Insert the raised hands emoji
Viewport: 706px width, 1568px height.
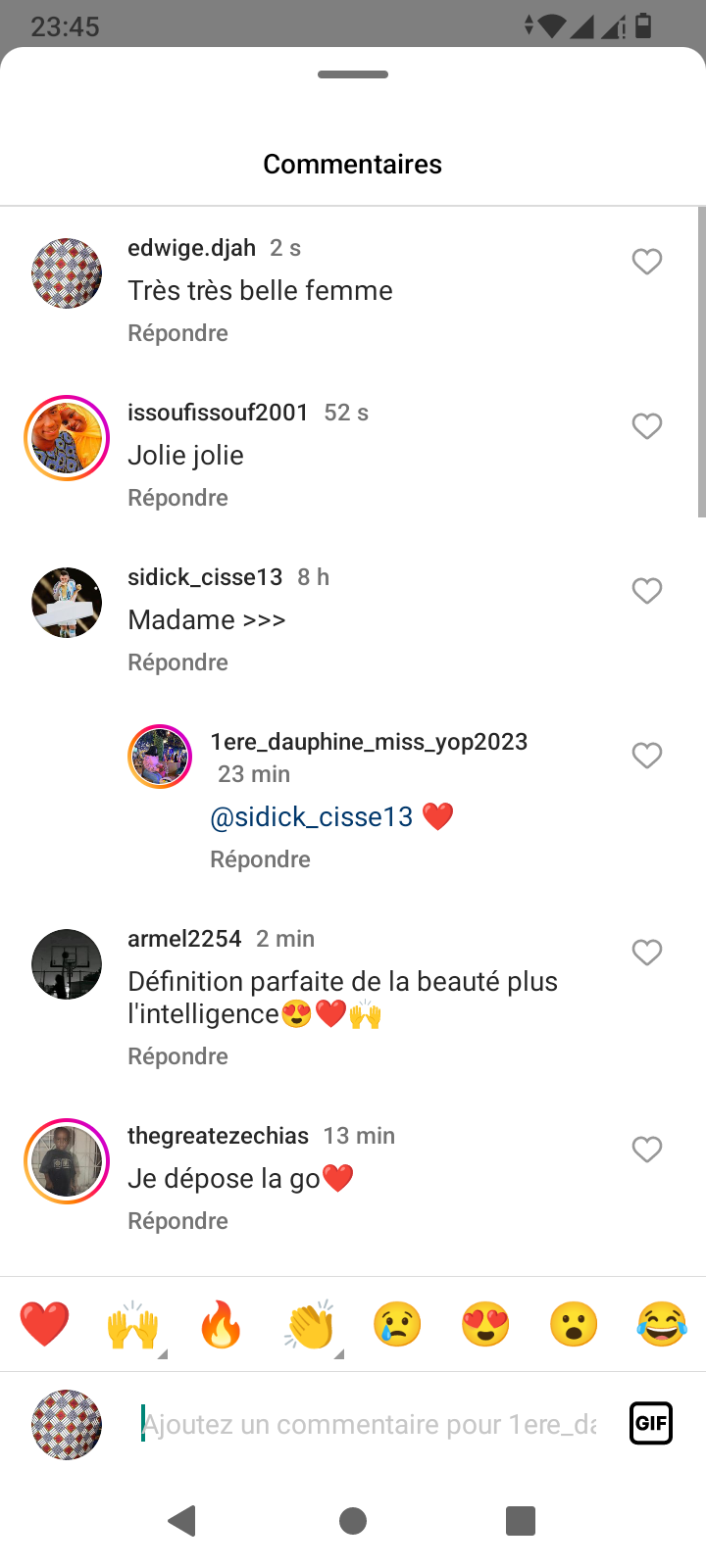[x=132, y=1325]
